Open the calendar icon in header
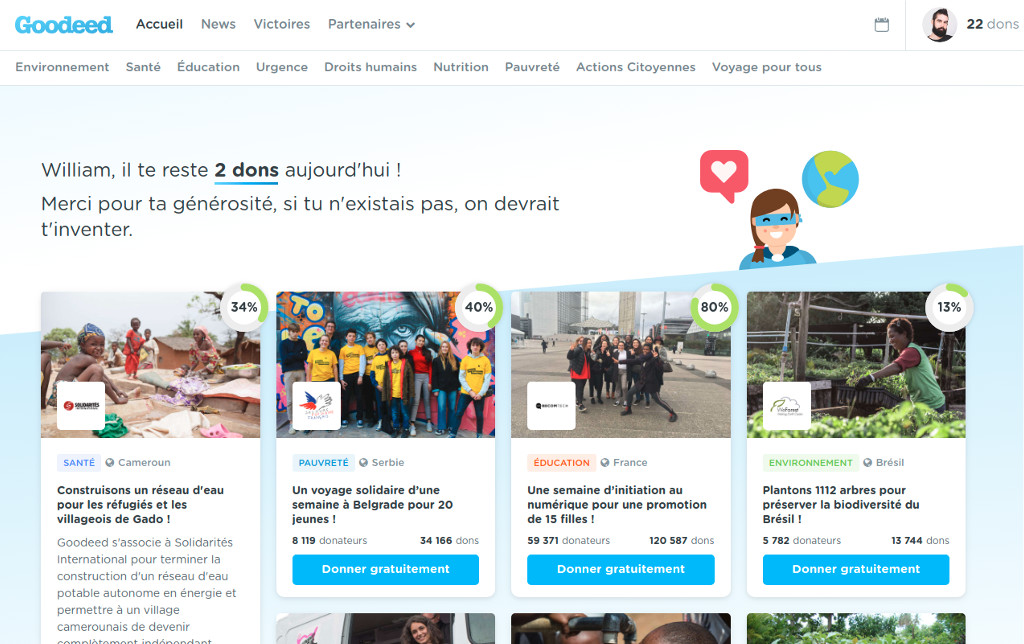1024x644 pixels. tap(882, 25)
